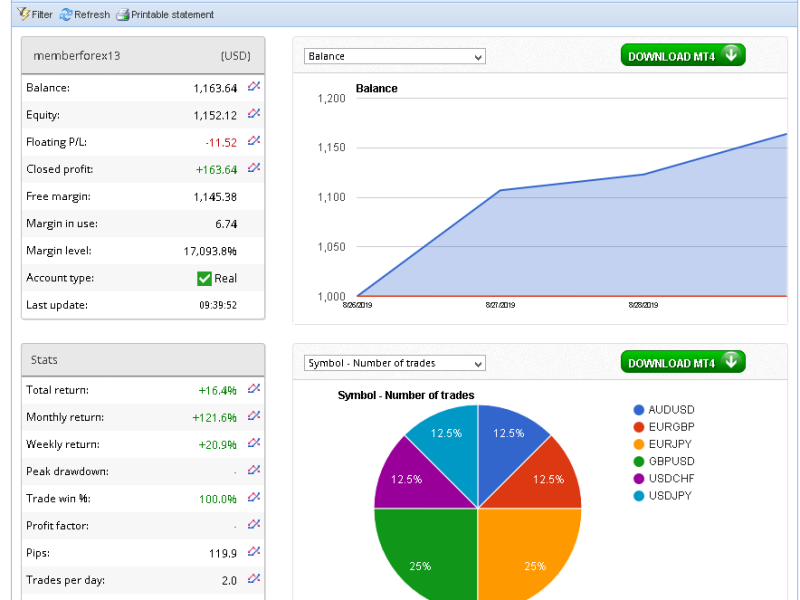The height and width of the screenshot is (600, 800).
Task: Click the chart icon beside Equity
Action: [x=254, y=114]
